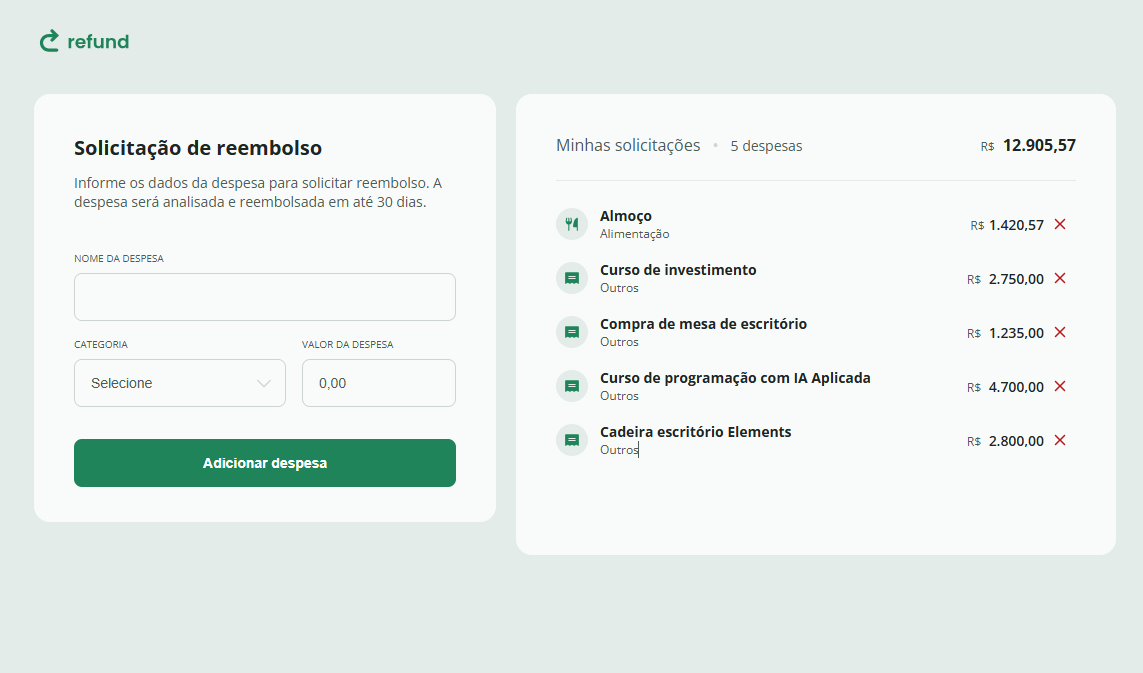Click the receipt icon beside Compra de mesa de escritório
Viewport: 1143px width, 673px height.
572,332
